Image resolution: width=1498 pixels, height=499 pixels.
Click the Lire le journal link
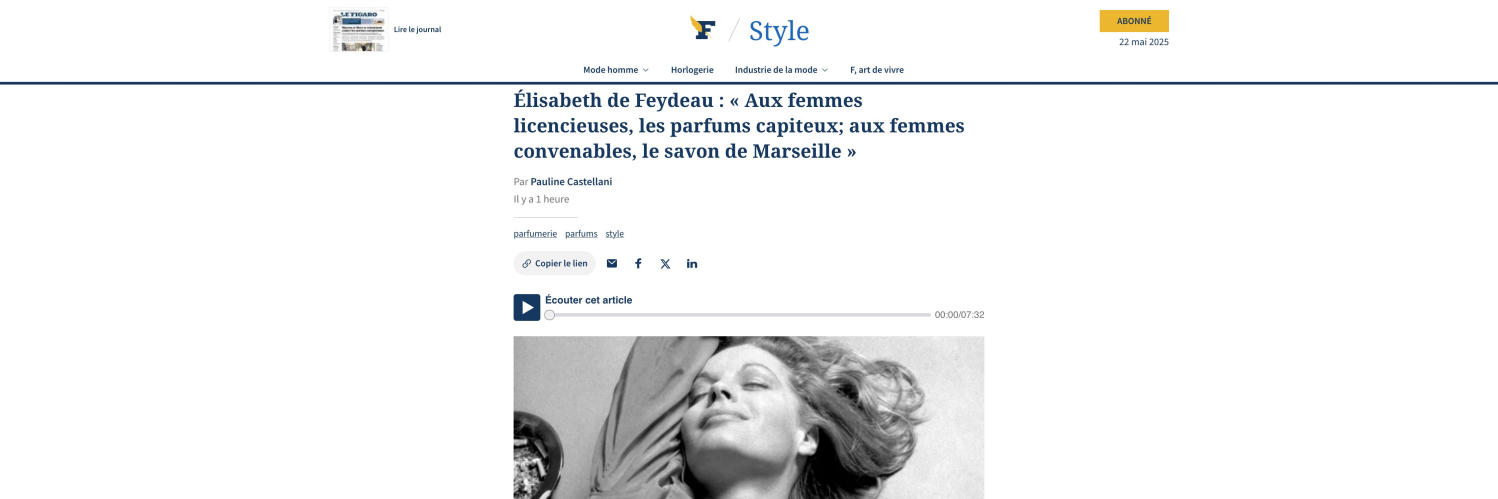(417, 30)
